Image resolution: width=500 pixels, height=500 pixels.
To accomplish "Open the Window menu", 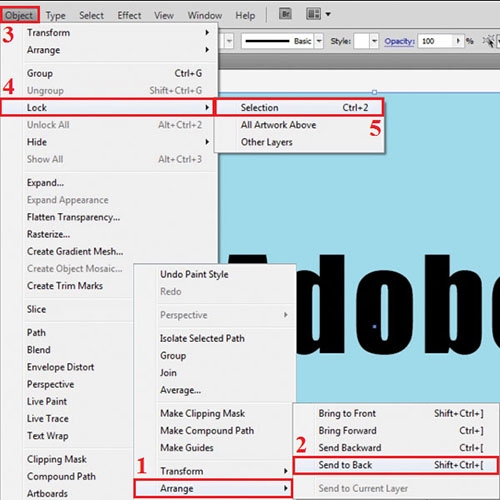I will pos(205,15).
